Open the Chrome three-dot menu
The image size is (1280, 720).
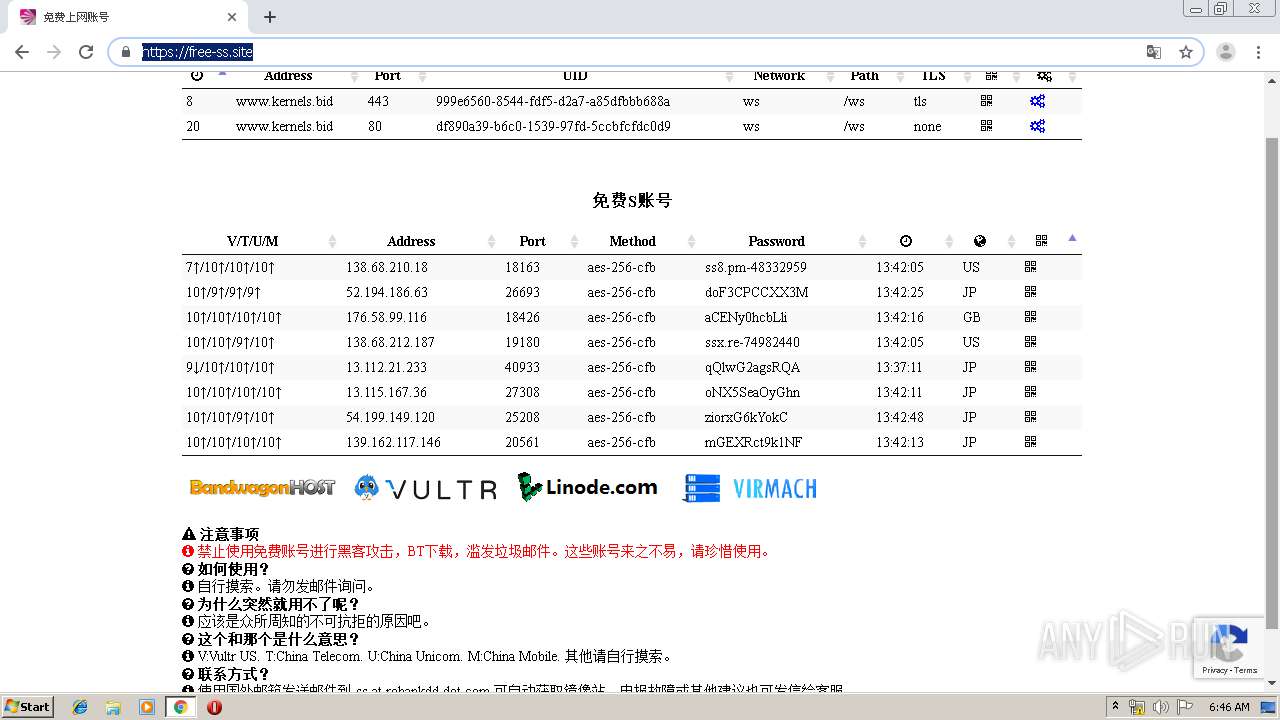pos(1259,52)
